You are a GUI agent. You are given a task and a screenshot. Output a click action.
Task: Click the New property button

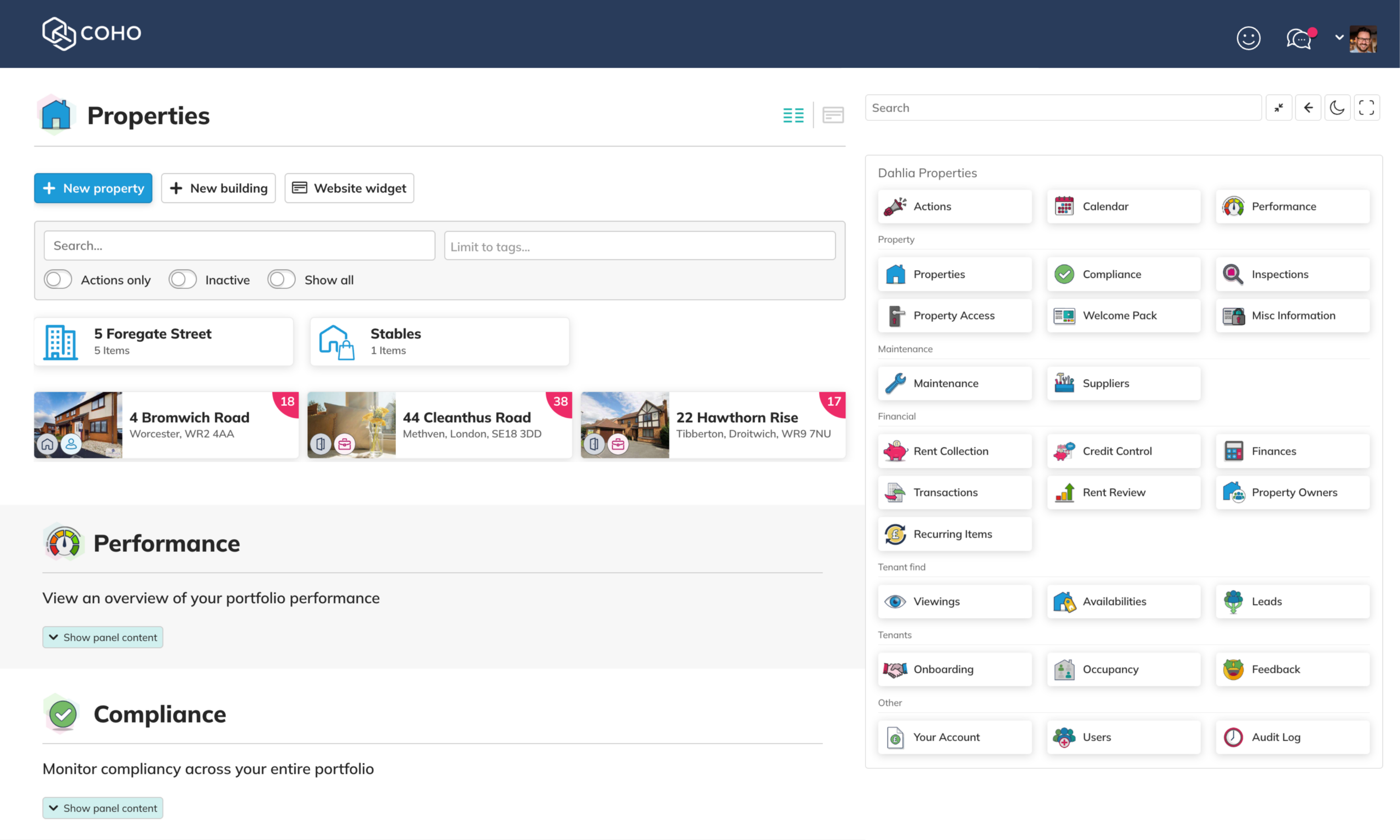coord(93,188)
